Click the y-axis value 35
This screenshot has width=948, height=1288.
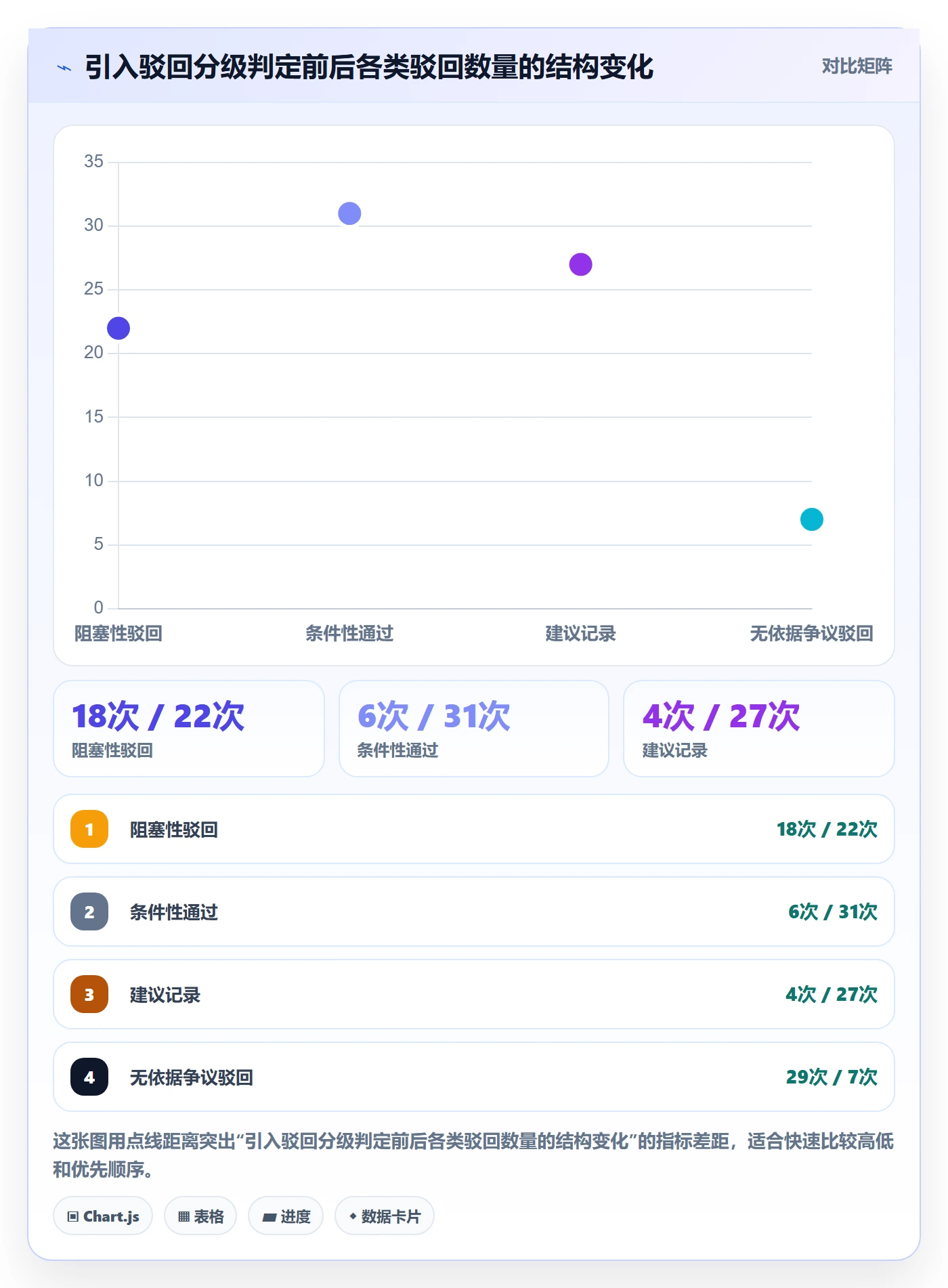point(93,161)
